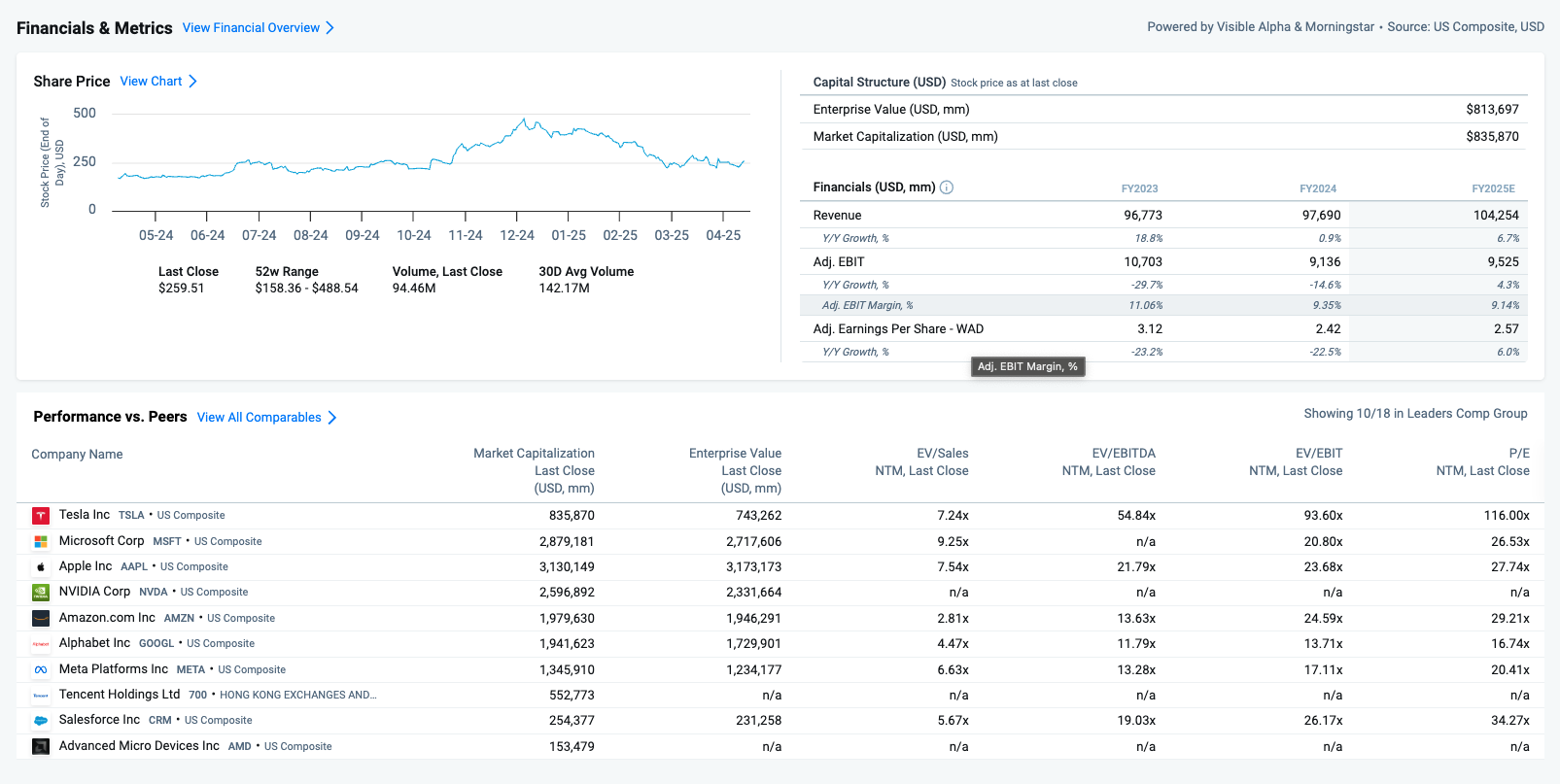
Task: Click the Market Capitalization column header
Action: pyautogui.click(x=534, y=471)
